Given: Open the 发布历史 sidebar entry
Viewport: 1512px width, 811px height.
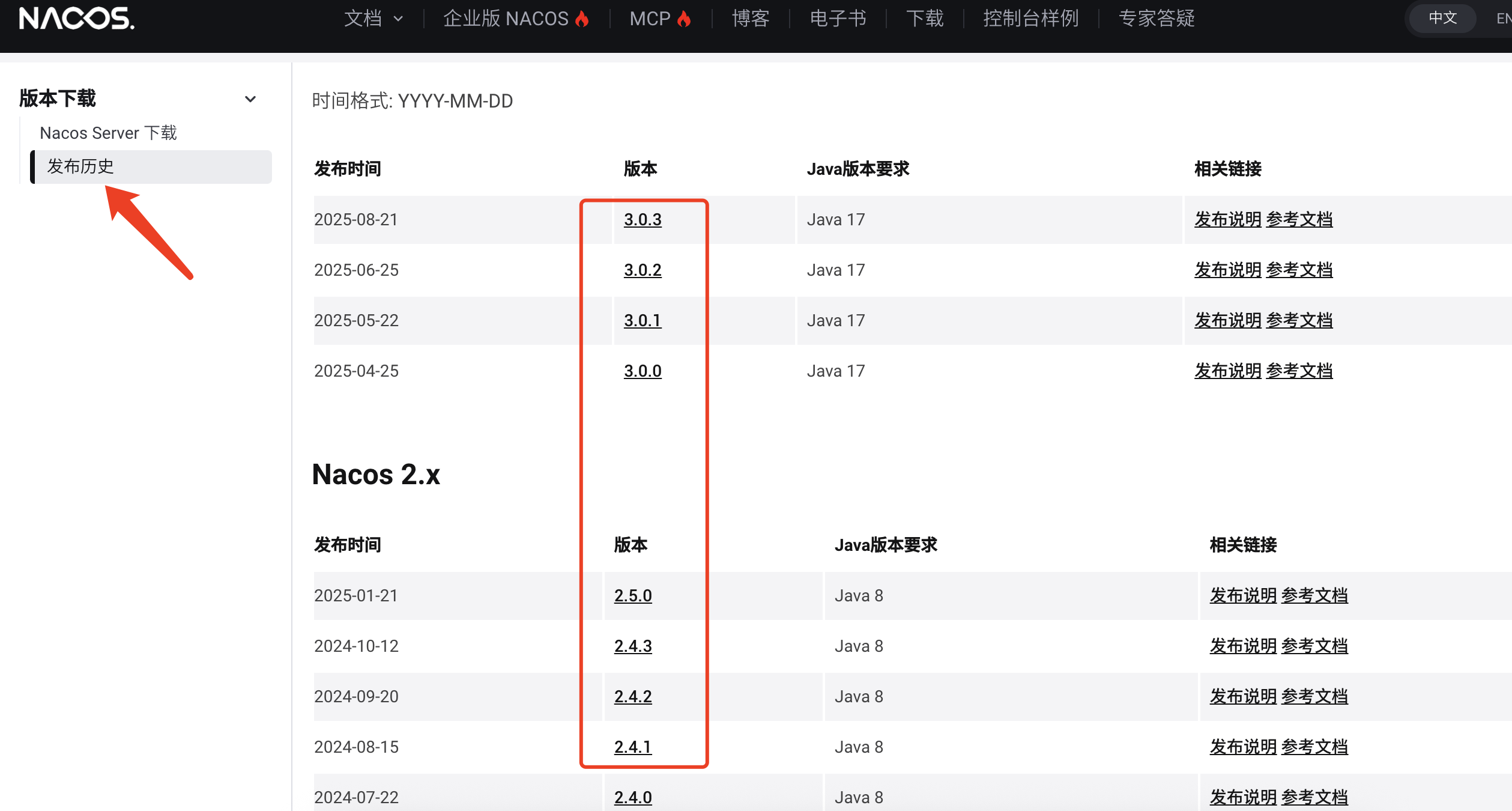Looking at the screenshot, I should click(81, 166).
